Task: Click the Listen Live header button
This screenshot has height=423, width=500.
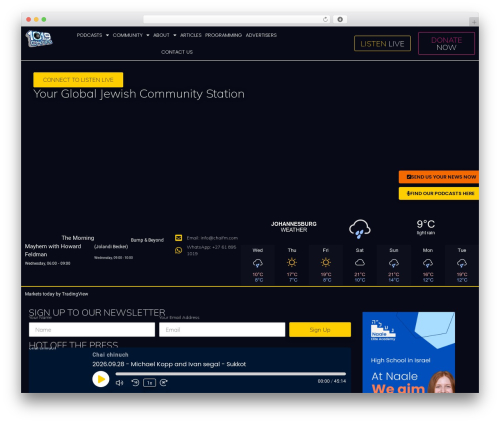Action: pyautogui.click(x=382, y=44)
